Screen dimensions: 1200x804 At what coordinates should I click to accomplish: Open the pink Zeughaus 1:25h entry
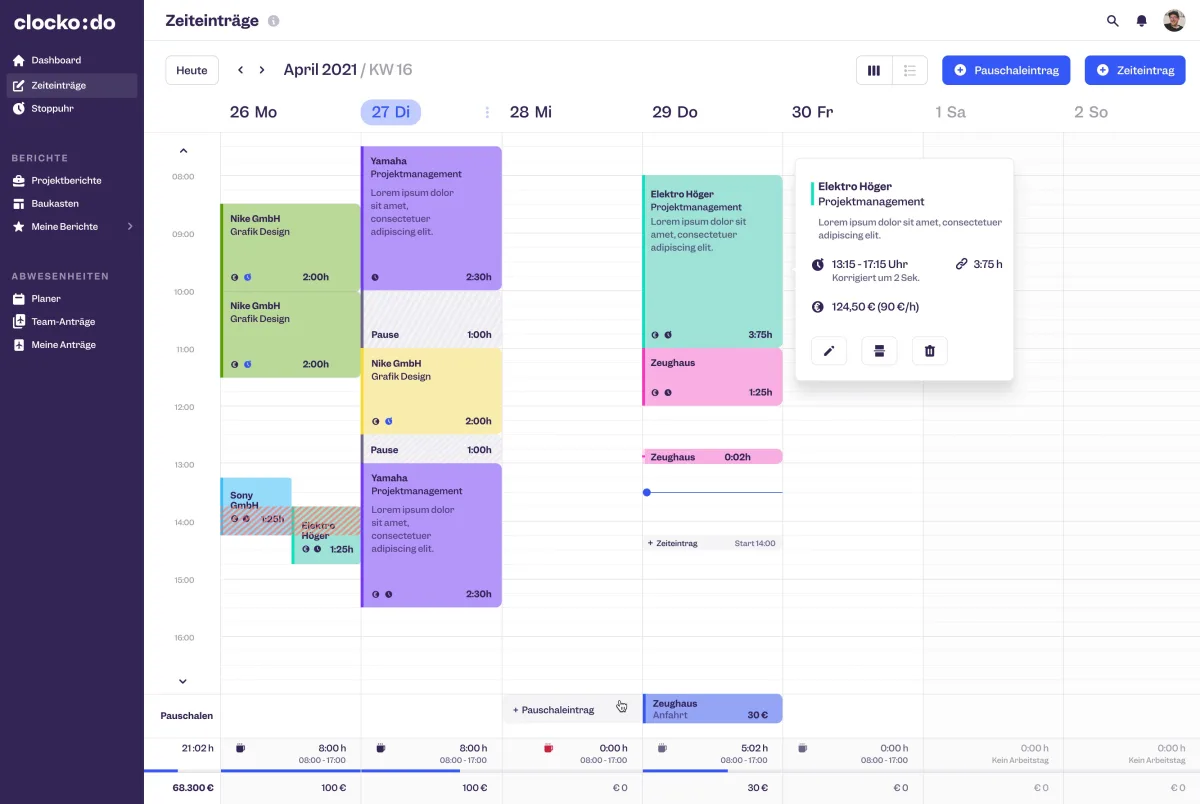(712, 377)
